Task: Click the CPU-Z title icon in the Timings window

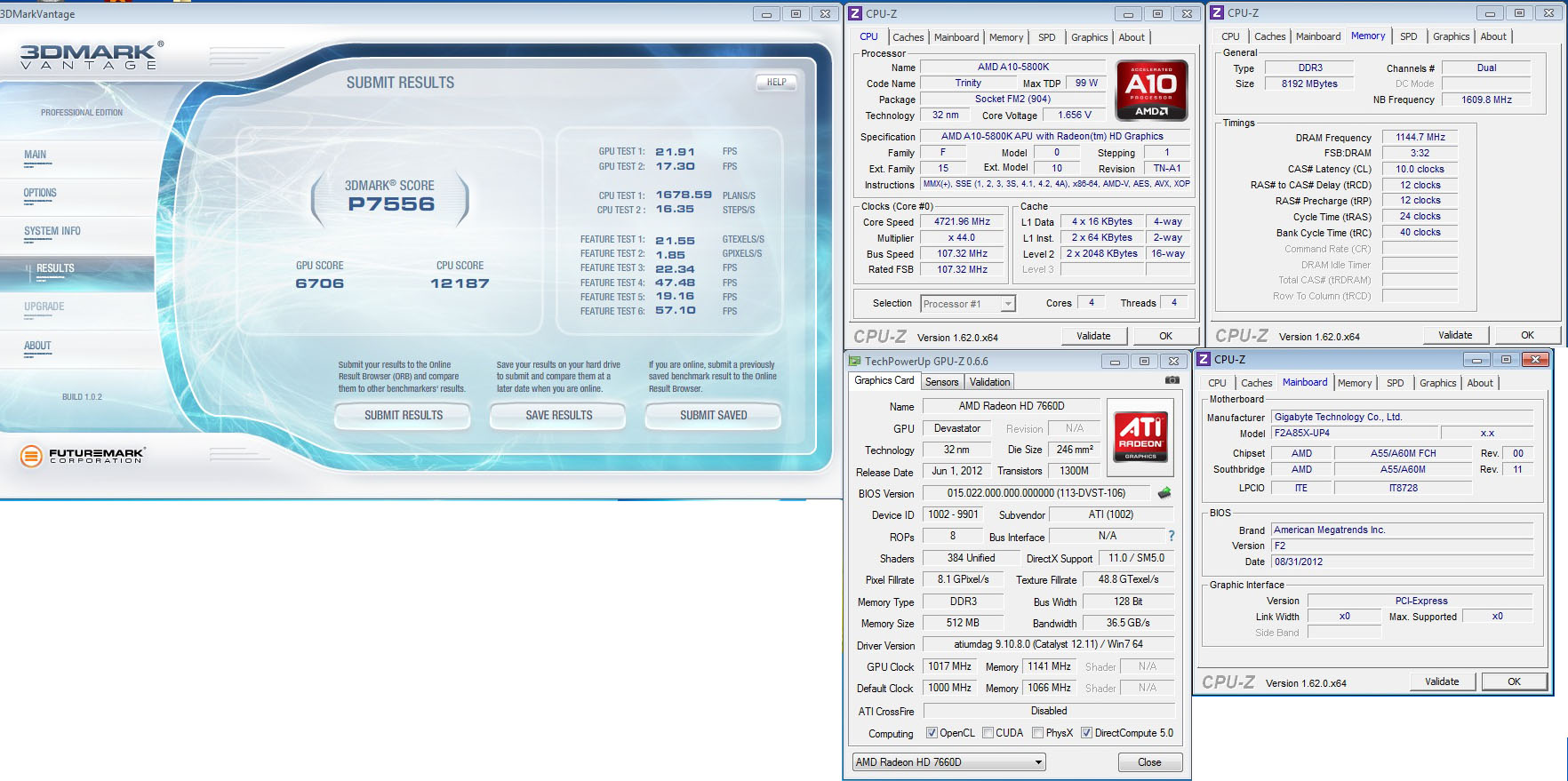Action: [x=1217, y=12]
